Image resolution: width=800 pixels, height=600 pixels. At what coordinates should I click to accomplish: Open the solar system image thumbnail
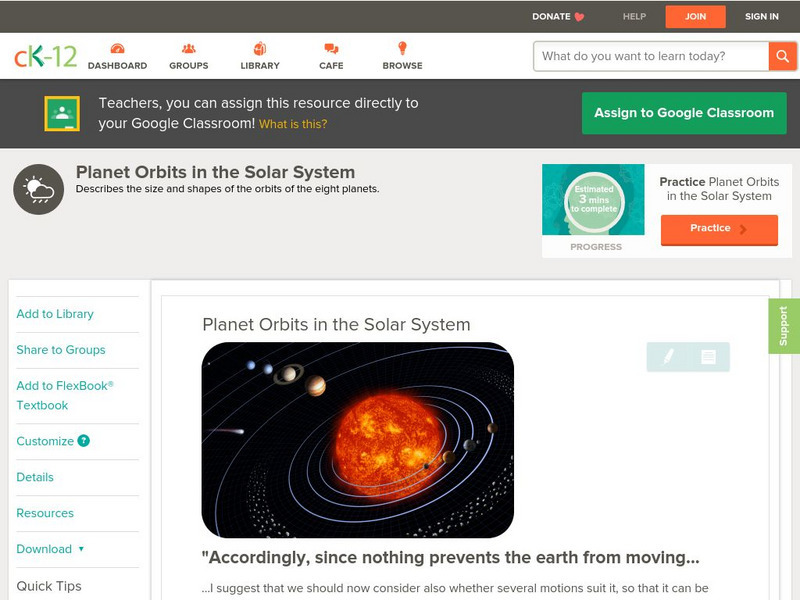pos(357,440)
